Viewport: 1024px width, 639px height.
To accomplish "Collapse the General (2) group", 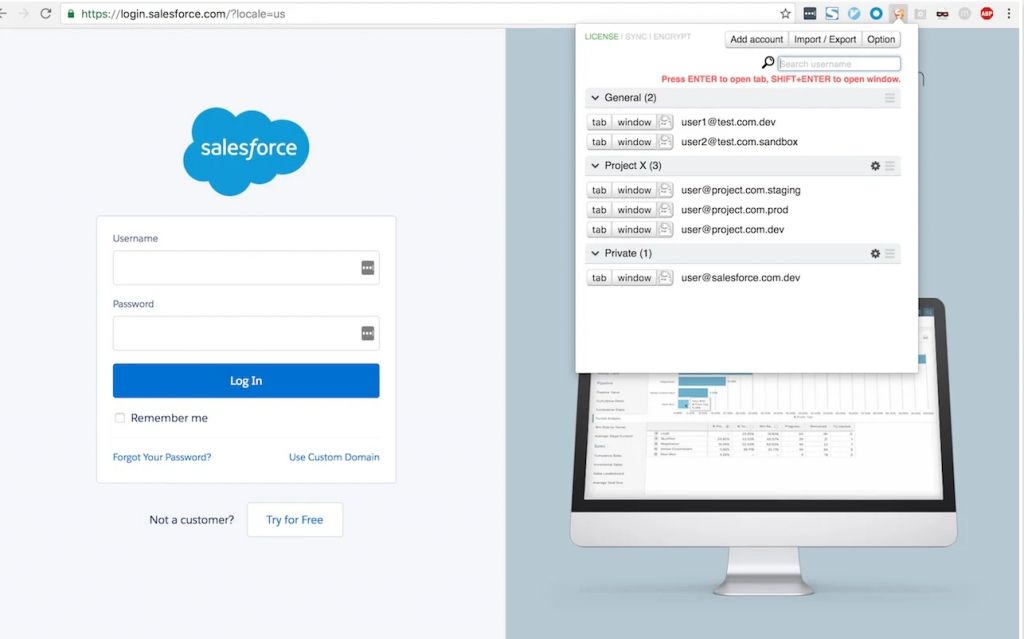I will point(595,98).
